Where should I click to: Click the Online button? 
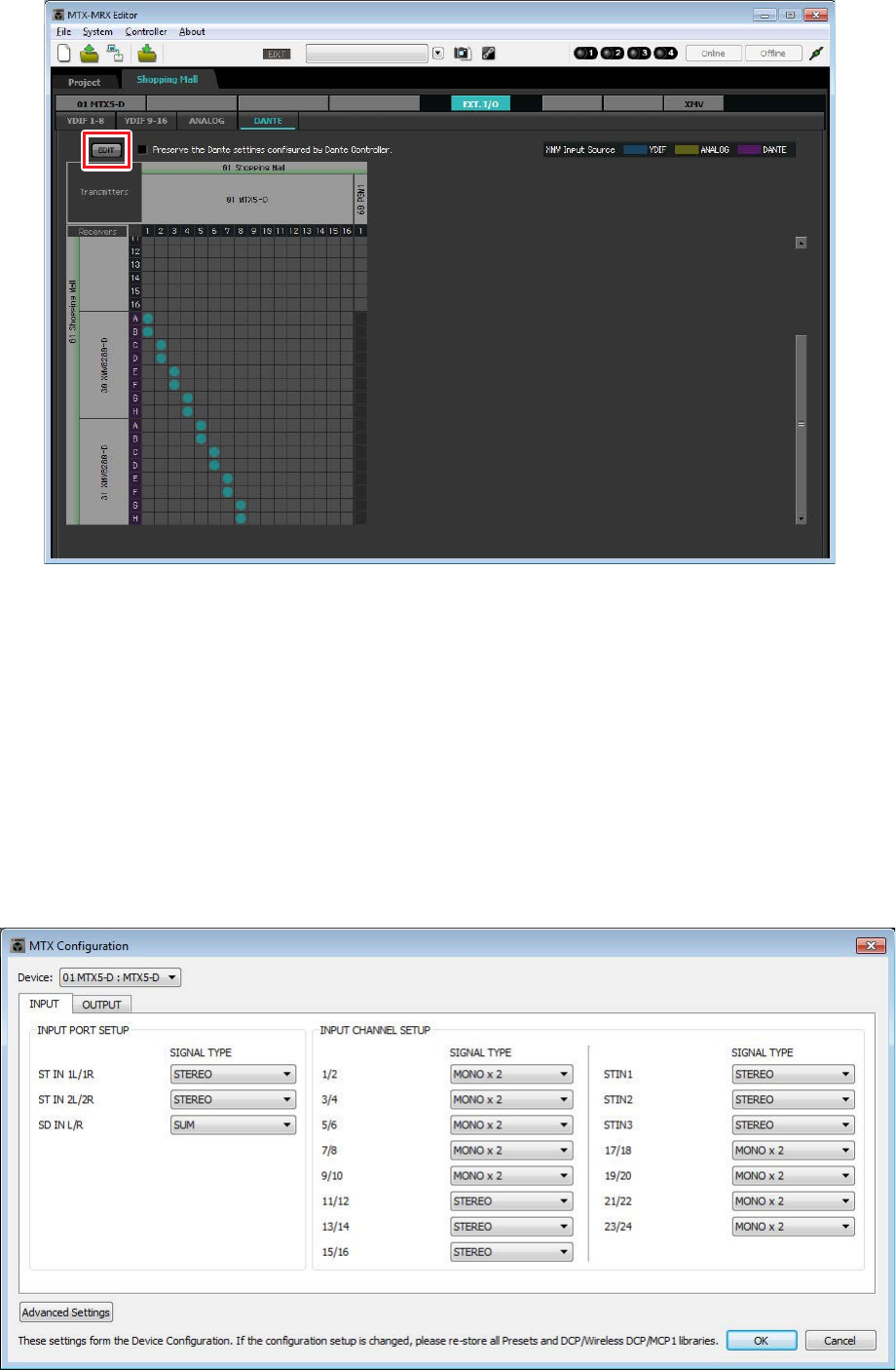[x=713, y=54]
